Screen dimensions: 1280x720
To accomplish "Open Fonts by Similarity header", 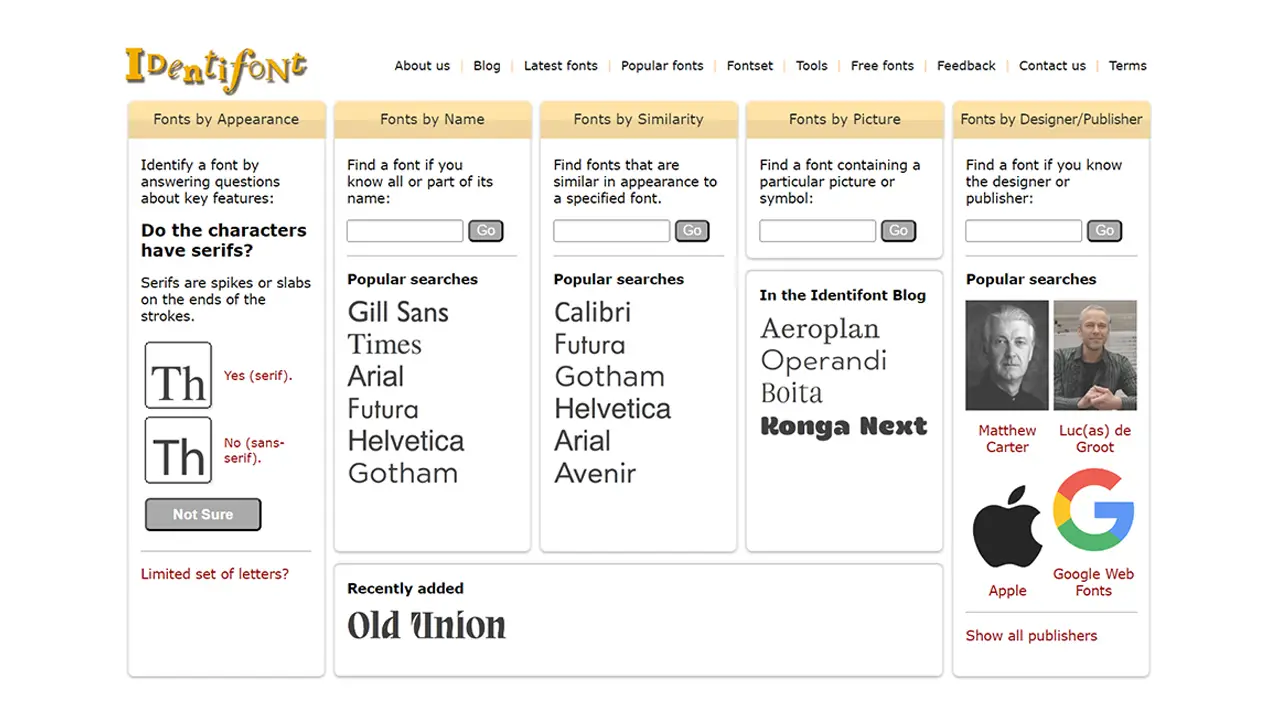I will pos(638,119).
